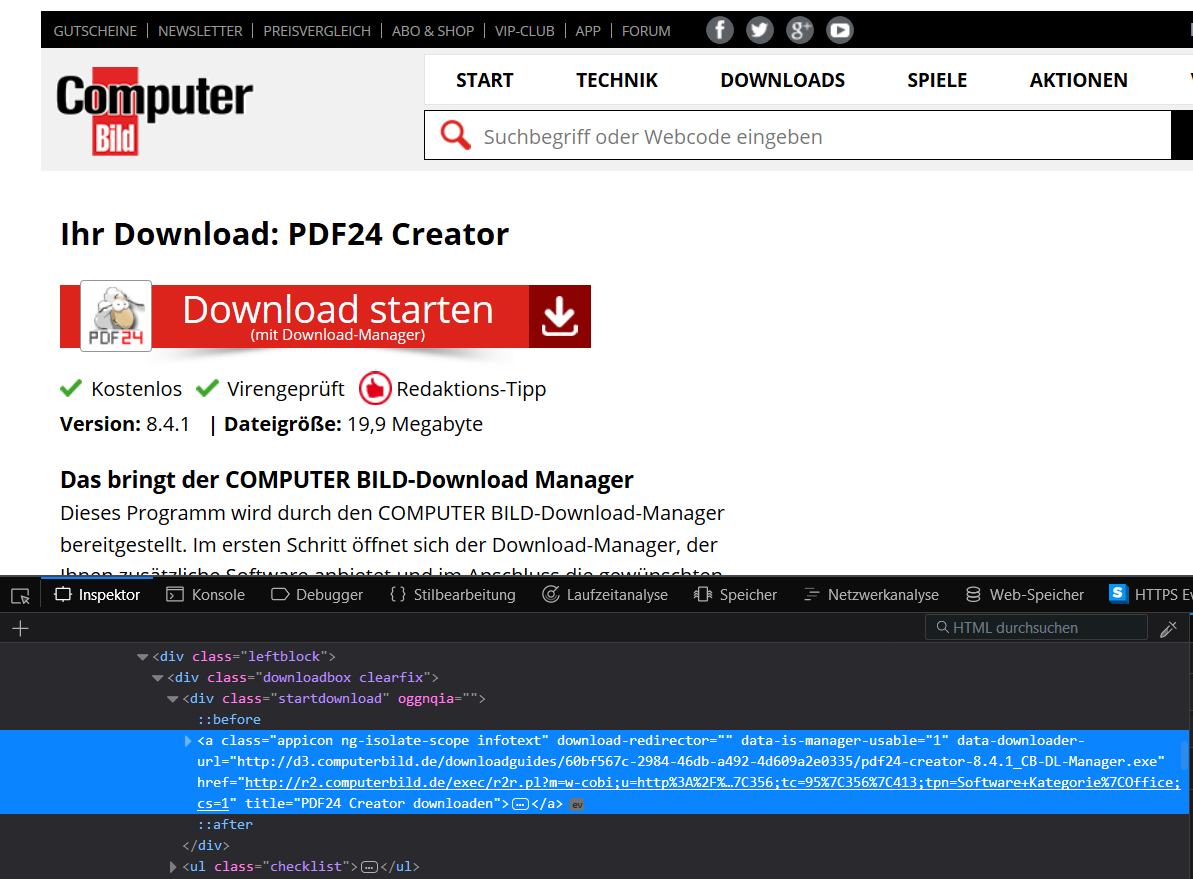
Task: Open the Google+ social icon
Action: (800, 30)
